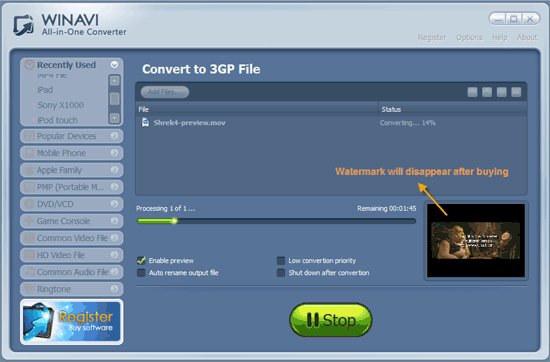Image resolution: width=550 pixels, height=362 pixels.
Task: Click the Register Buy software banner
Action: 72,322
